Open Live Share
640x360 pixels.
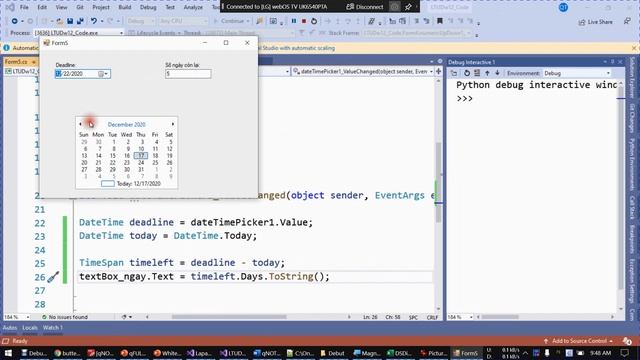pyautogui.click(x=596, y=22)
